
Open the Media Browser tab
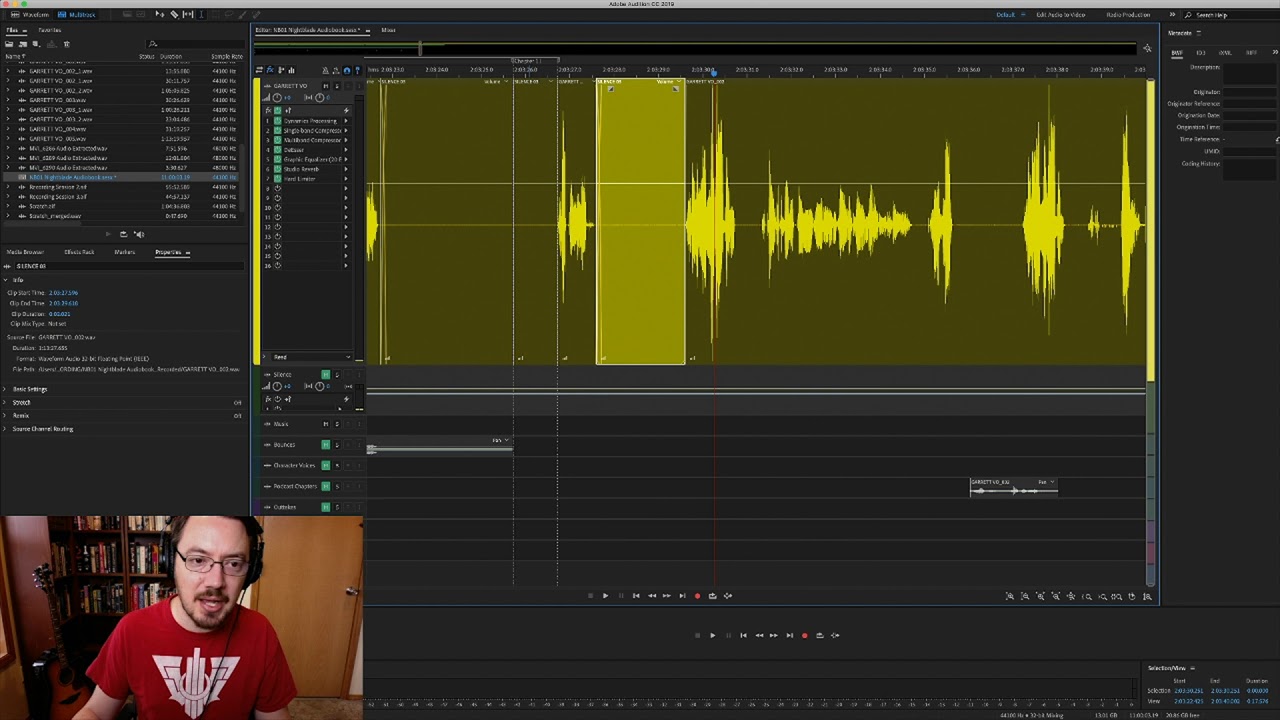point(25,252)
